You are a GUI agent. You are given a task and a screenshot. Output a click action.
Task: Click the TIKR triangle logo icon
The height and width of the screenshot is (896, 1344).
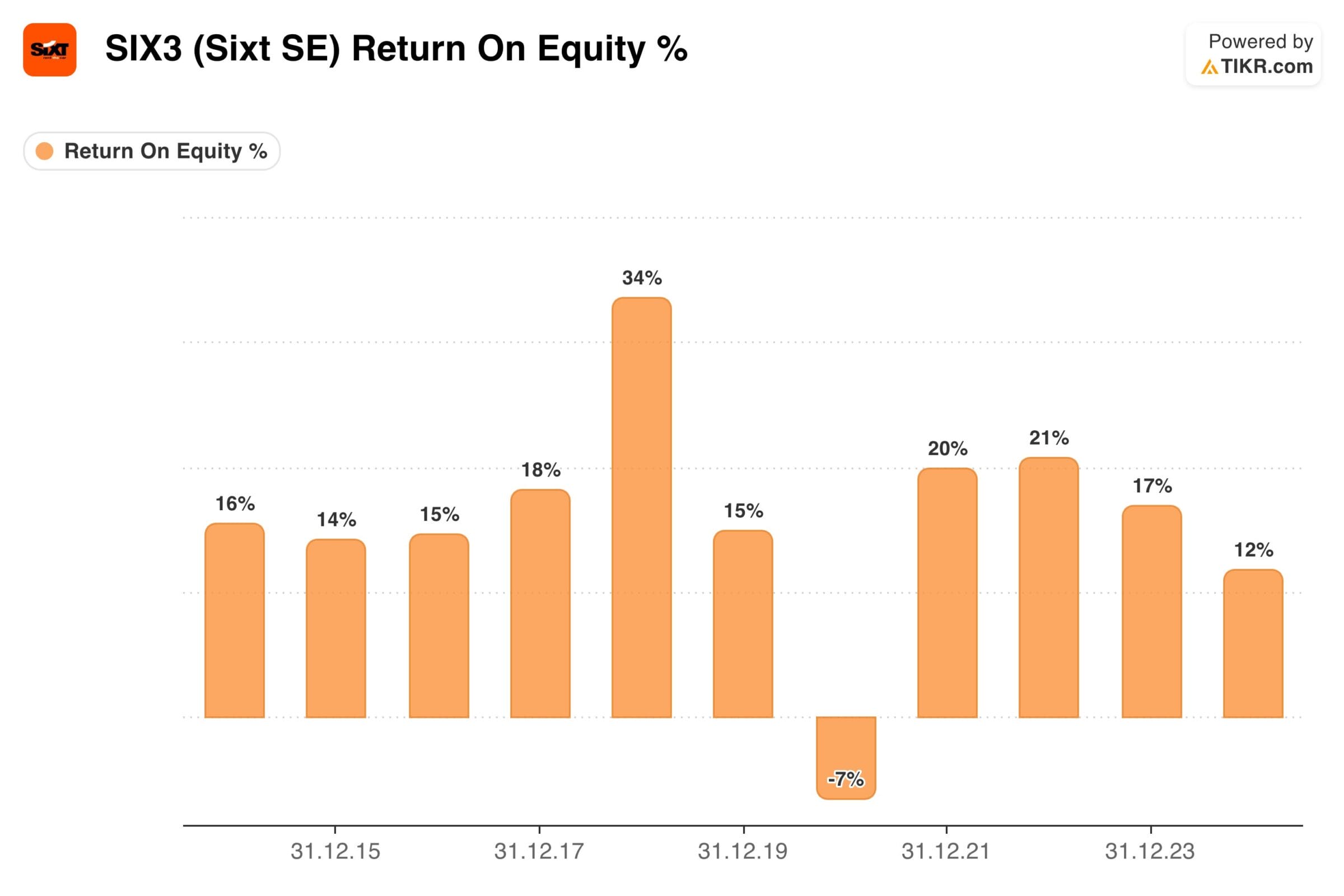[1208, 67]
